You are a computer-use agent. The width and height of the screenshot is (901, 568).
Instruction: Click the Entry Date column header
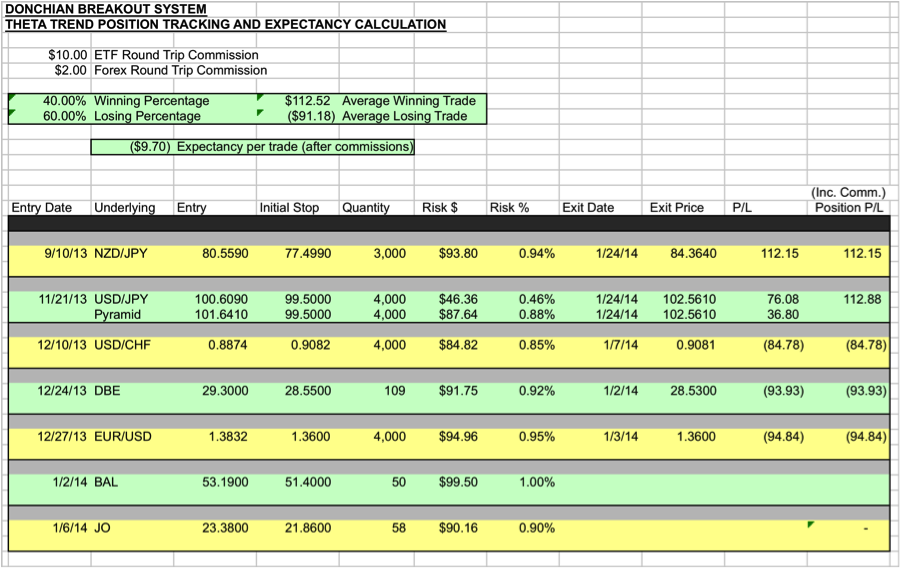(41, 208)
